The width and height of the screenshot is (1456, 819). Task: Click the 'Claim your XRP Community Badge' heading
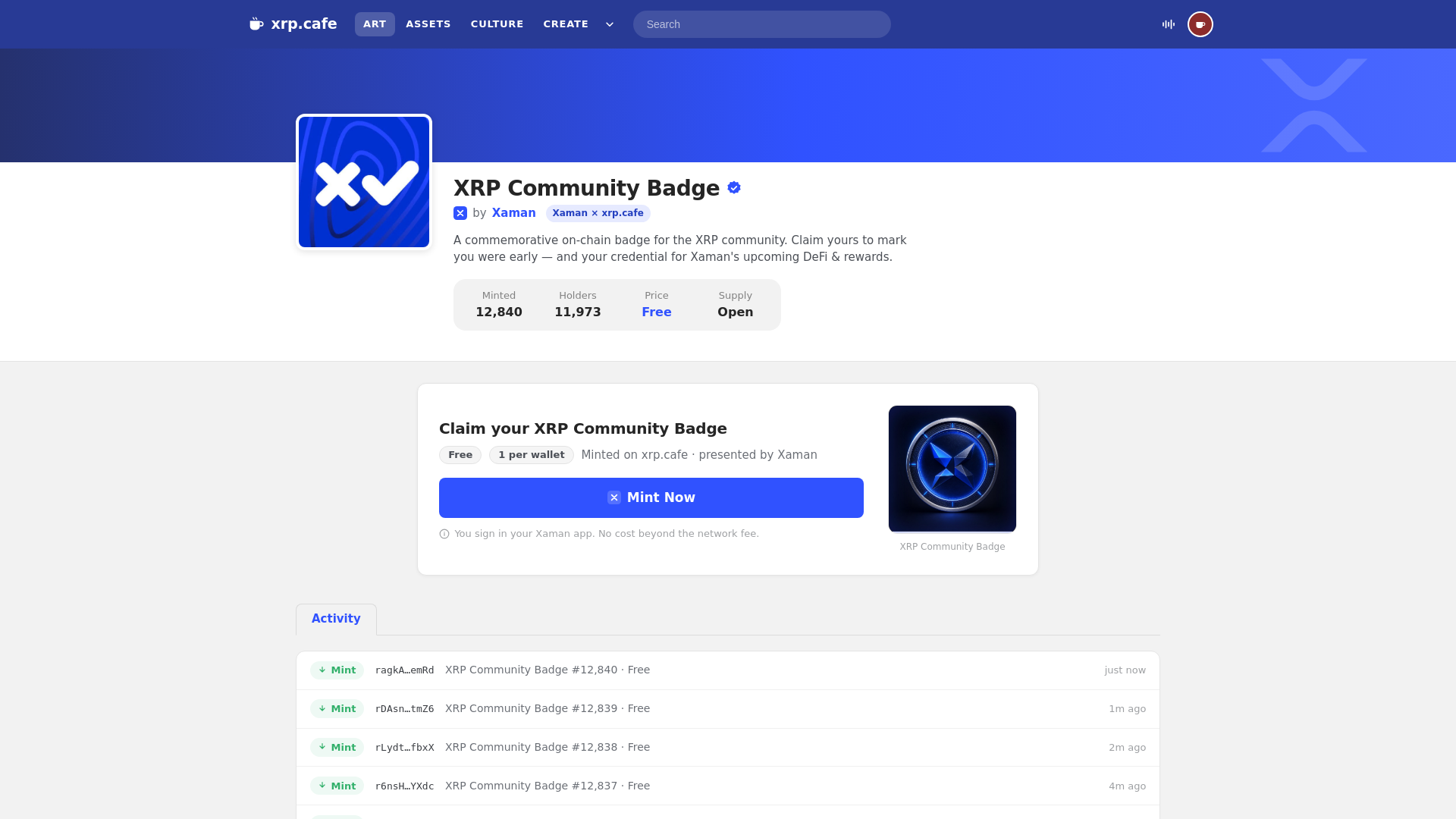pos(583,428)
